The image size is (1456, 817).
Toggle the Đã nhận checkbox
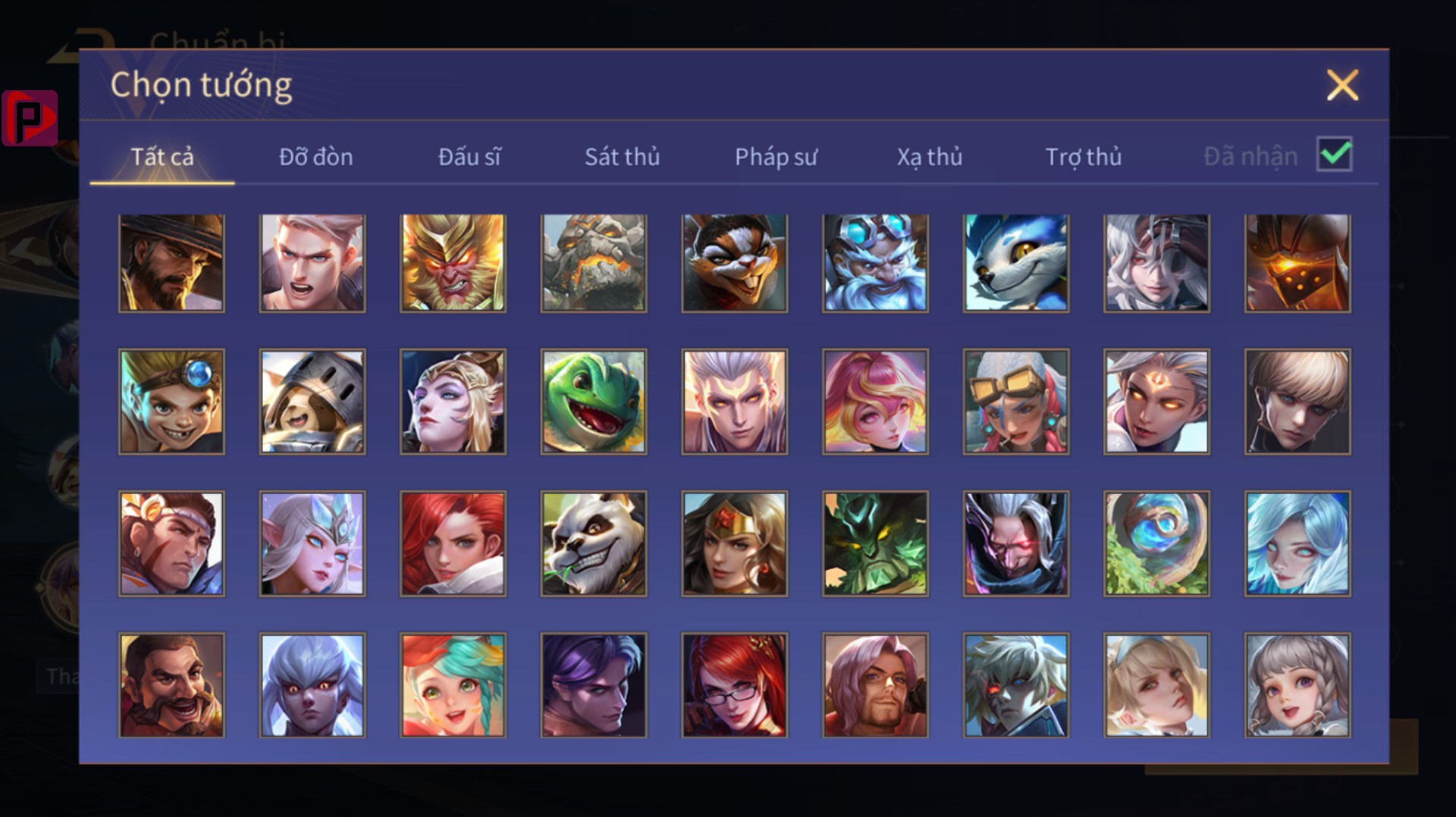1335,155
